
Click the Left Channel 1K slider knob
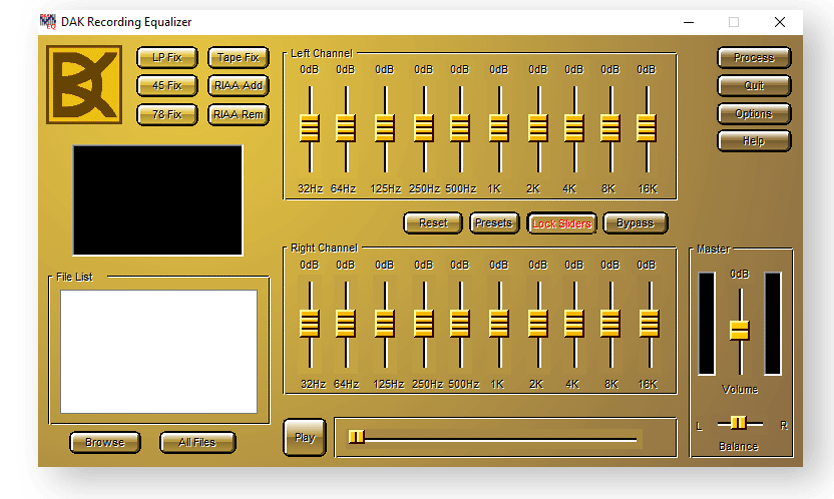click(x=499, y=128)
